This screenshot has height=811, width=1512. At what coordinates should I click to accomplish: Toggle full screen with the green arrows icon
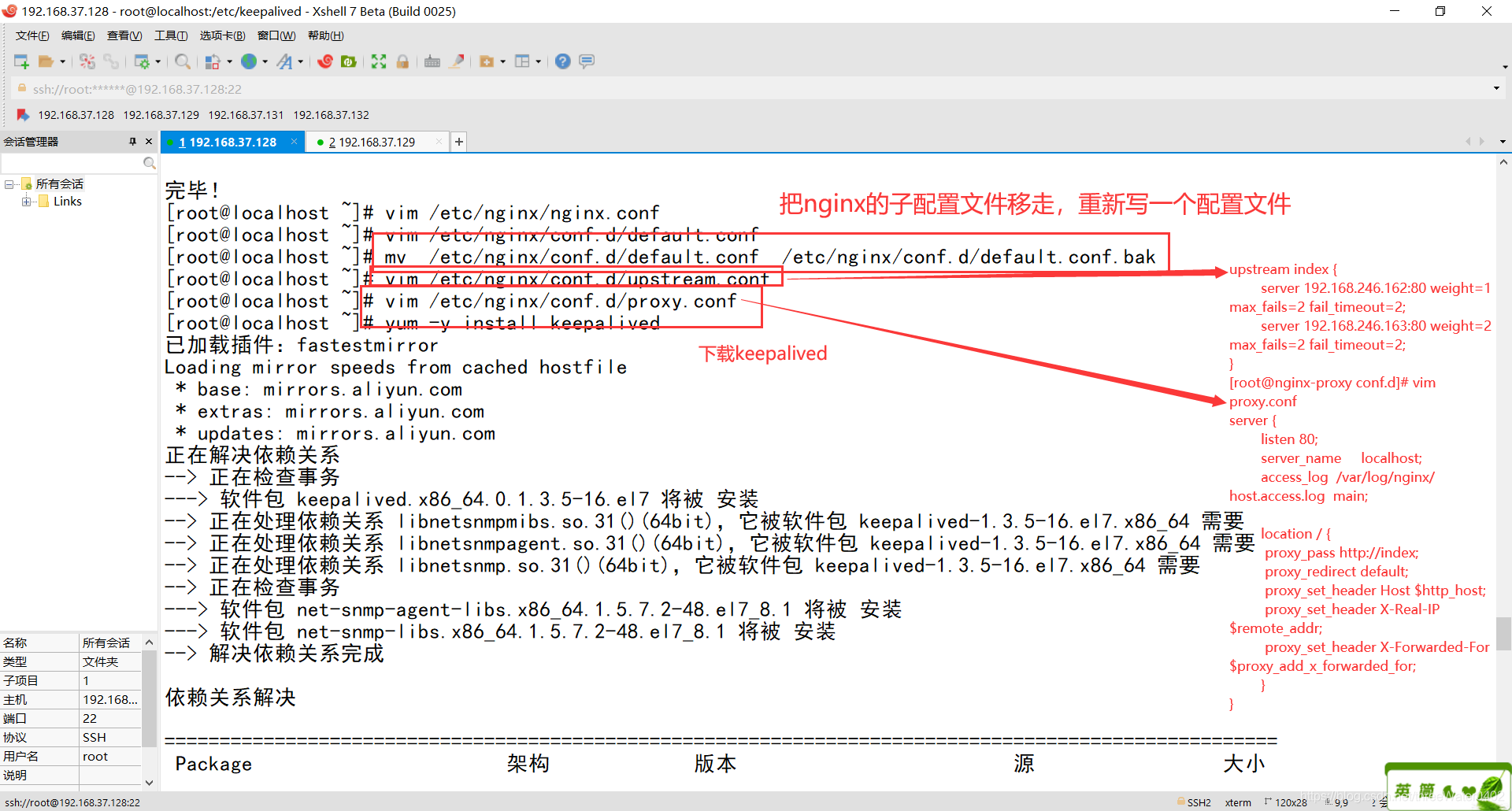[379, 61]
